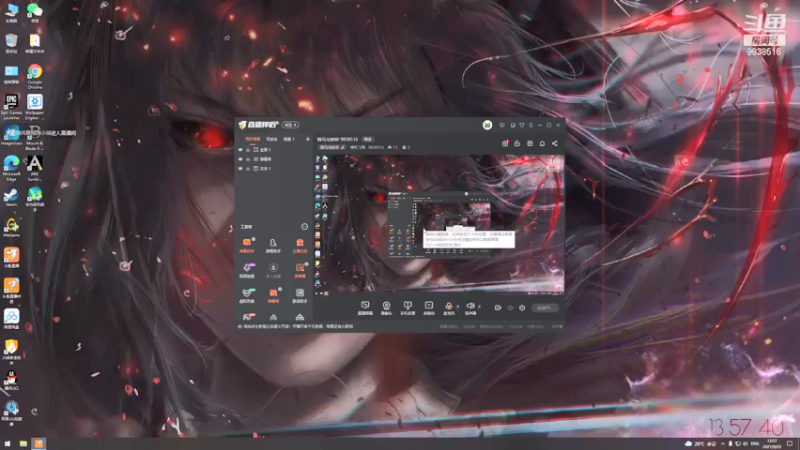The image size is (800, 450).
Task: Switch to the second scene tab
Action: 271,139
